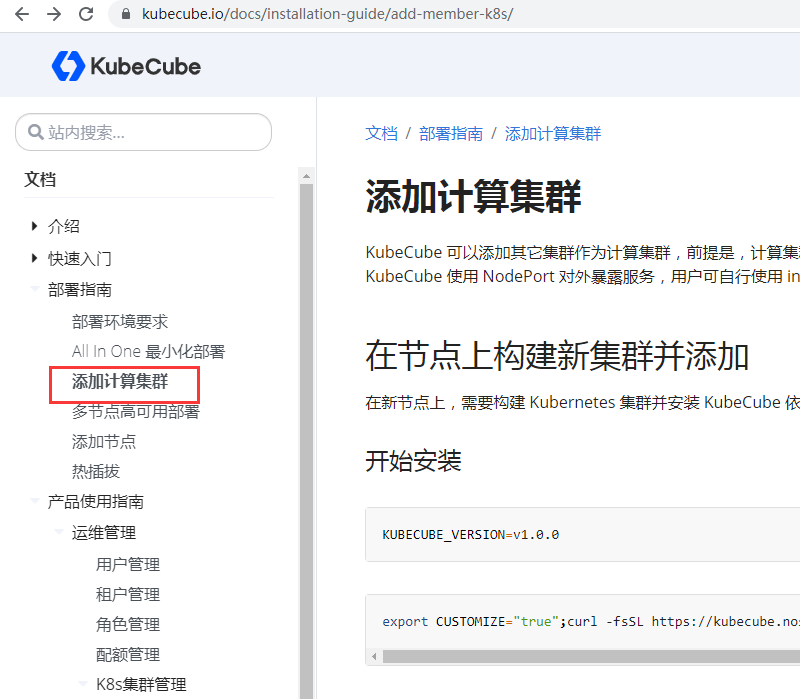Focus the 站内搜索 search box
The height and width of the screenshot is (699, 800).
click(x=143, y=132)
